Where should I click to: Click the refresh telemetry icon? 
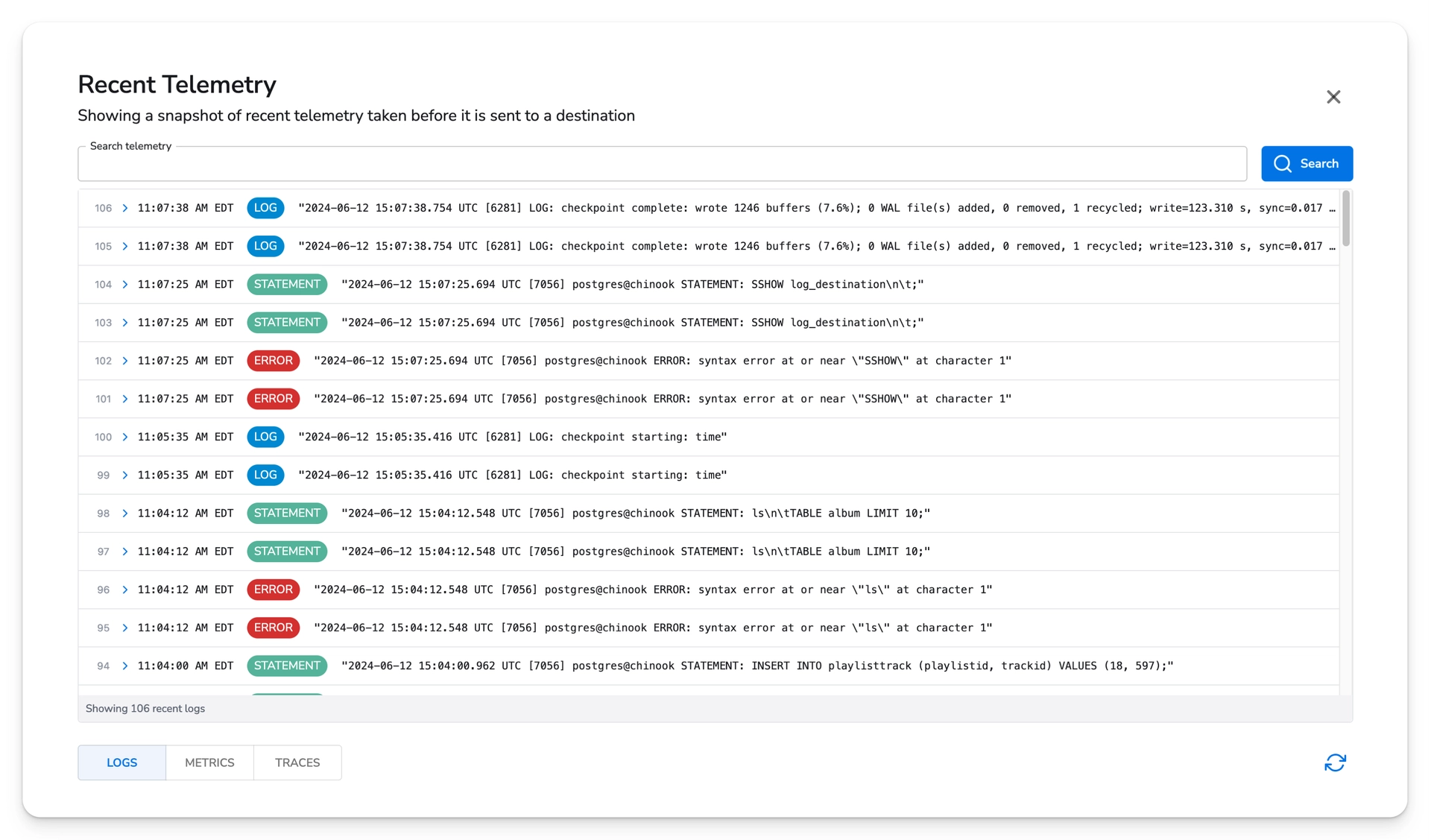point(1335,762)
